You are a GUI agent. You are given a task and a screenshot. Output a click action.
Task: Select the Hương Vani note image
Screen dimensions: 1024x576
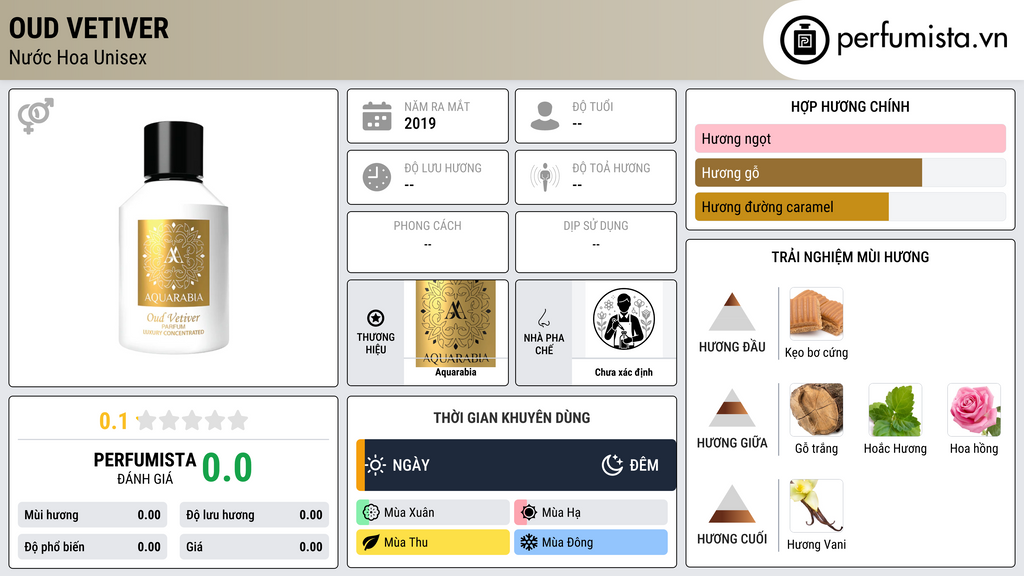pyautogui.click(x=816, y=506)
